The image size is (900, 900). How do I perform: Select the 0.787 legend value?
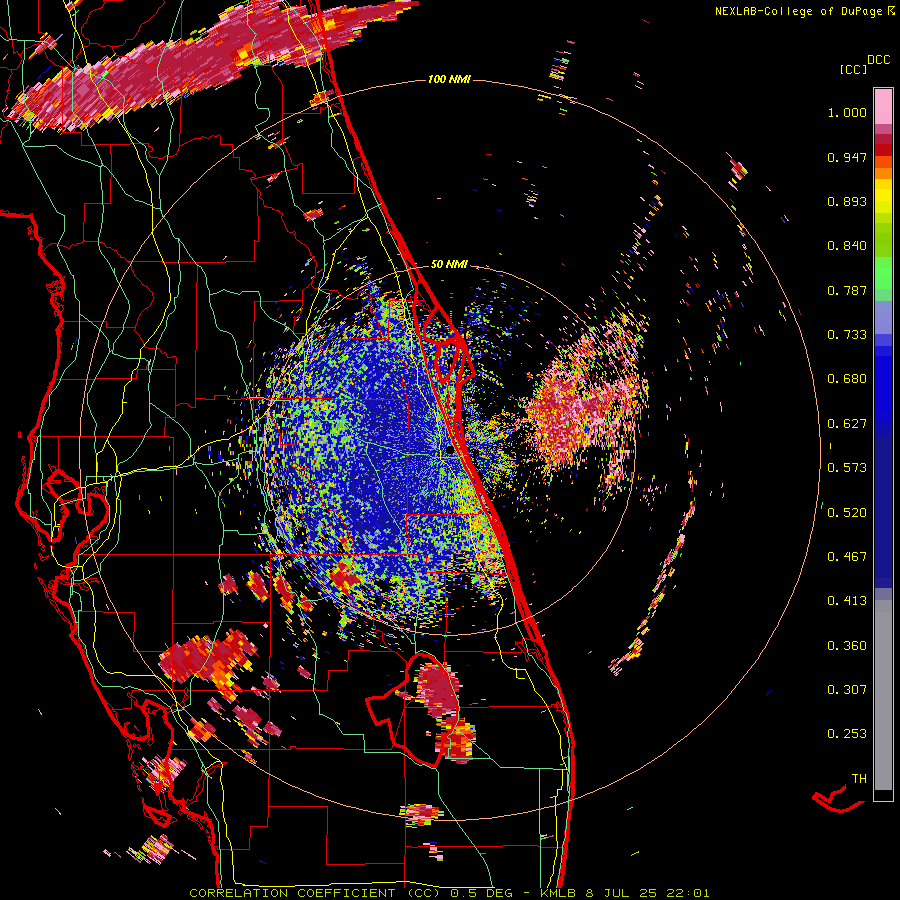tap(847, 290)
